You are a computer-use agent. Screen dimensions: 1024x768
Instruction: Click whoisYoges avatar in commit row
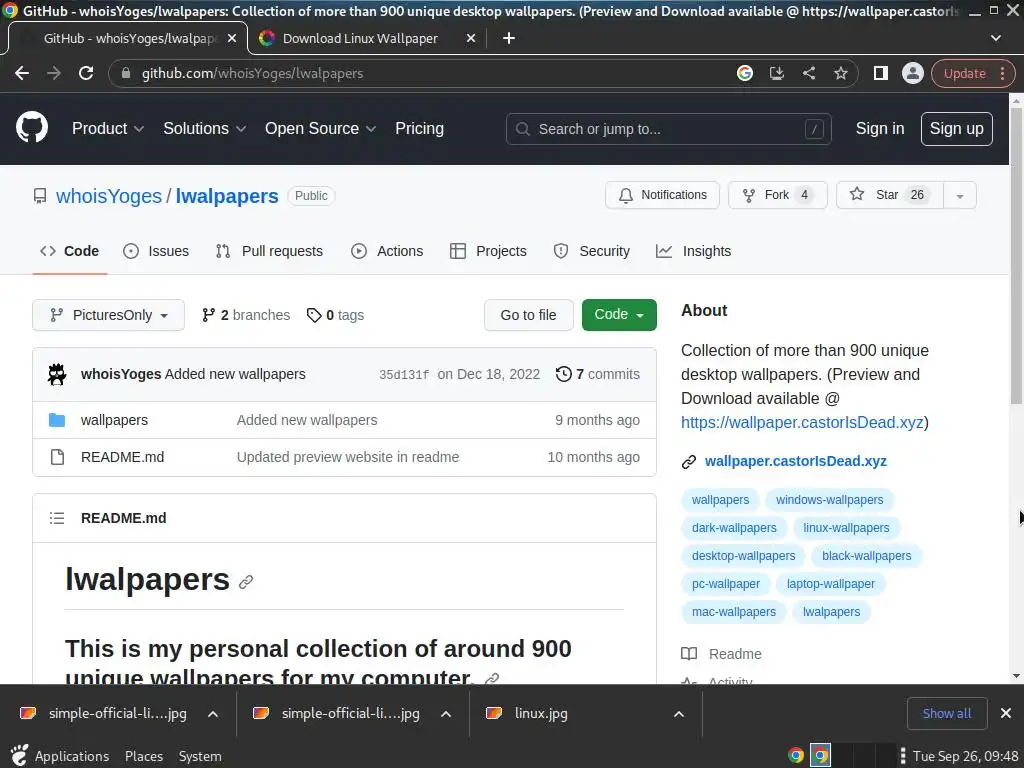tap(57, 374)
